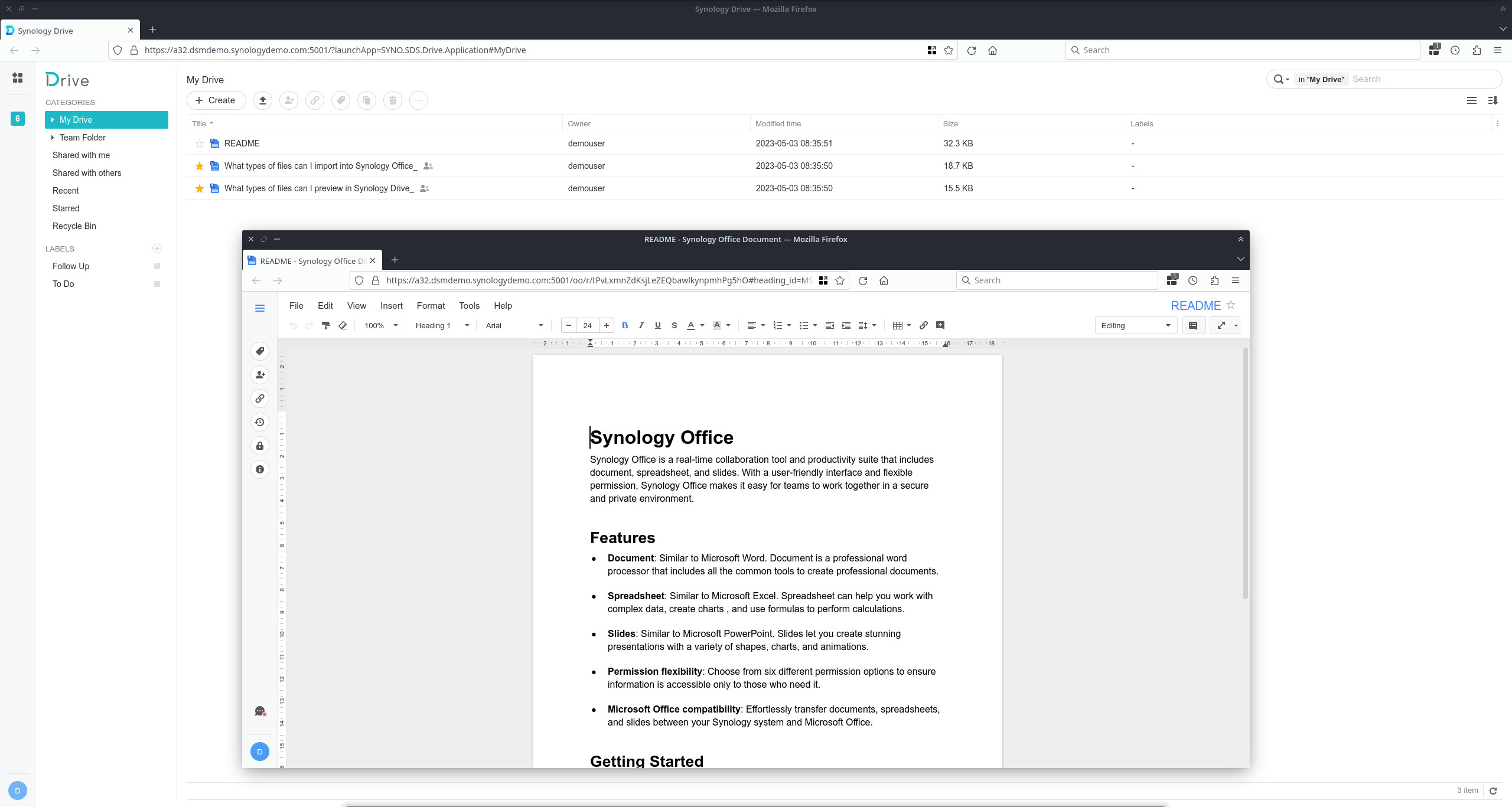The width and height of the screenshot is (1512, 807).
Task: Toggle italic formatting in document
Action: coord(641,325)
